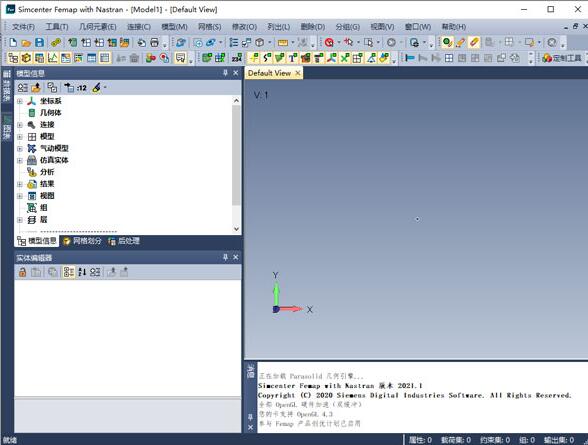This screenshot has width=588, height=445.
Task: Click the red circle select icon
Action: point(329,42)
